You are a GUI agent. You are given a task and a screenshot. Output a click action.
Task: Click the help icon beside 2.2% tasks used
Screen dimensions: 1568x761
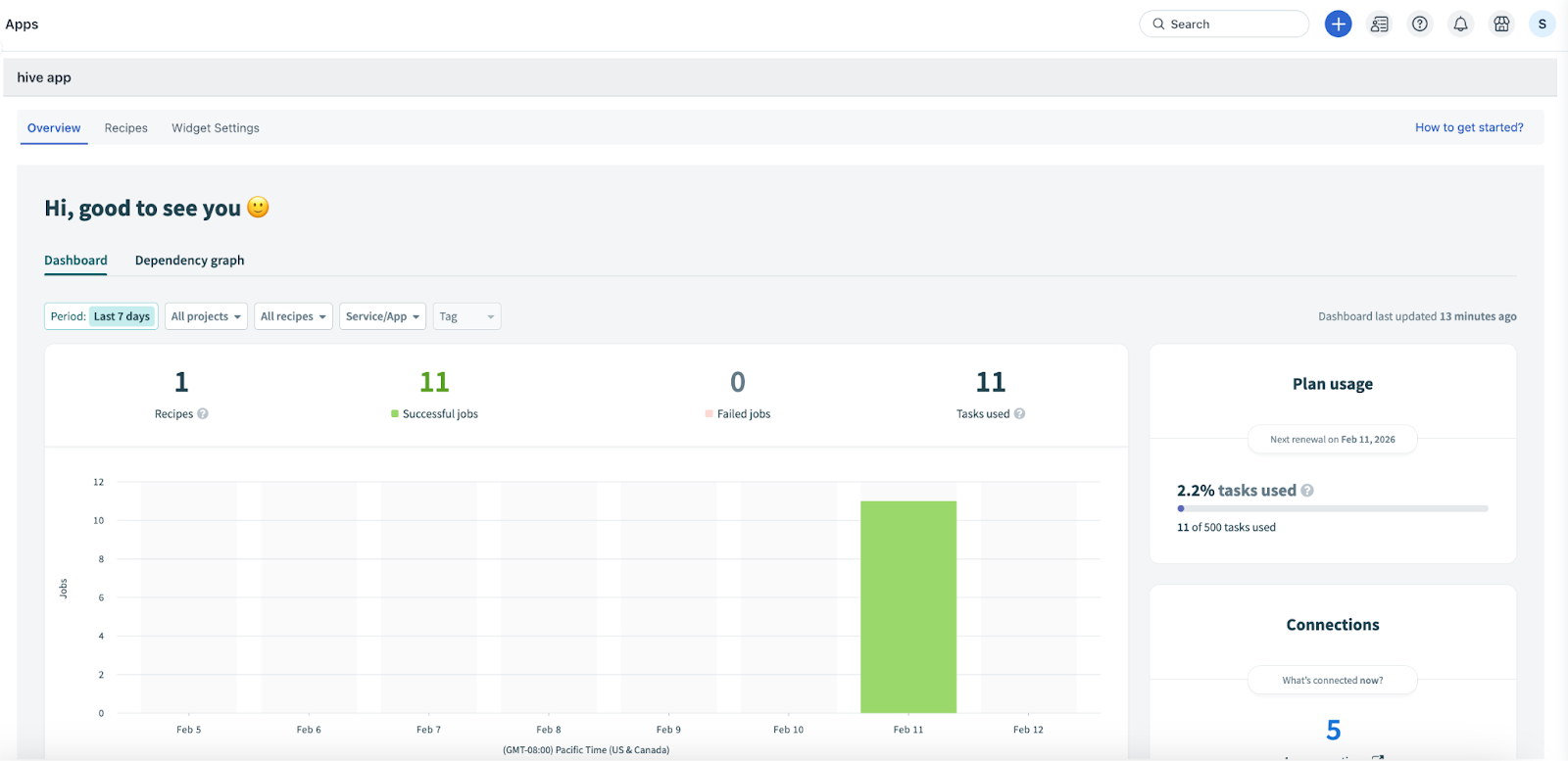pyautogui.click(x=1307, y=491)
